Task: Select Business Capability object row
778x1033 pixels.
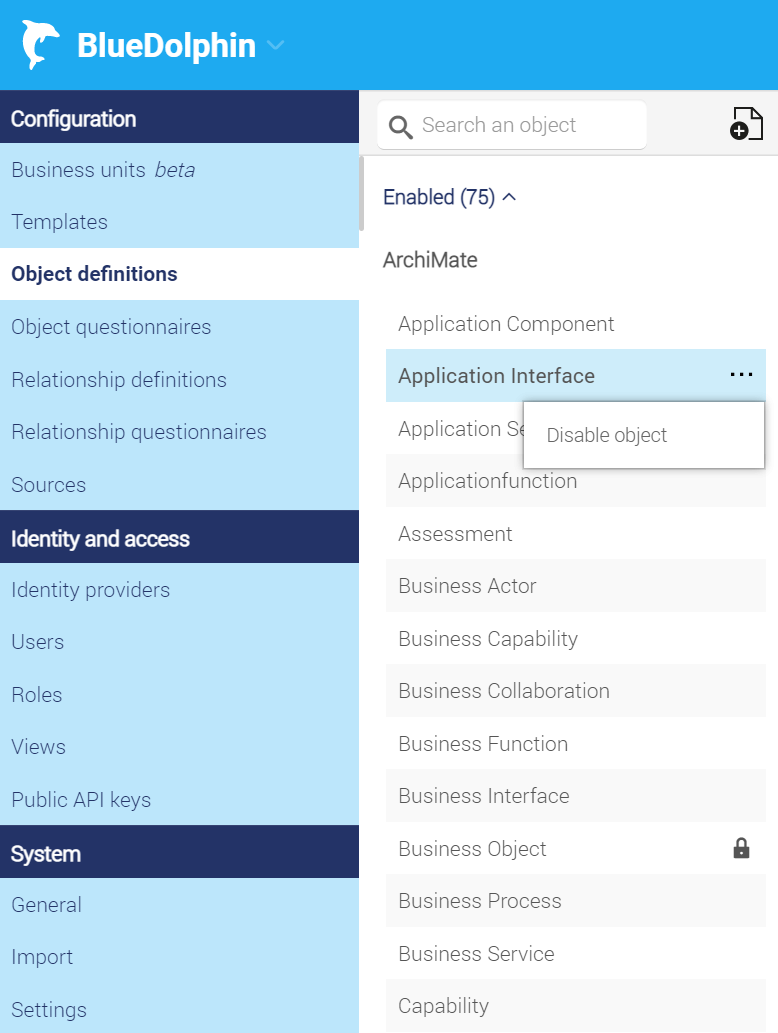Action: click(x=575, y=638)
